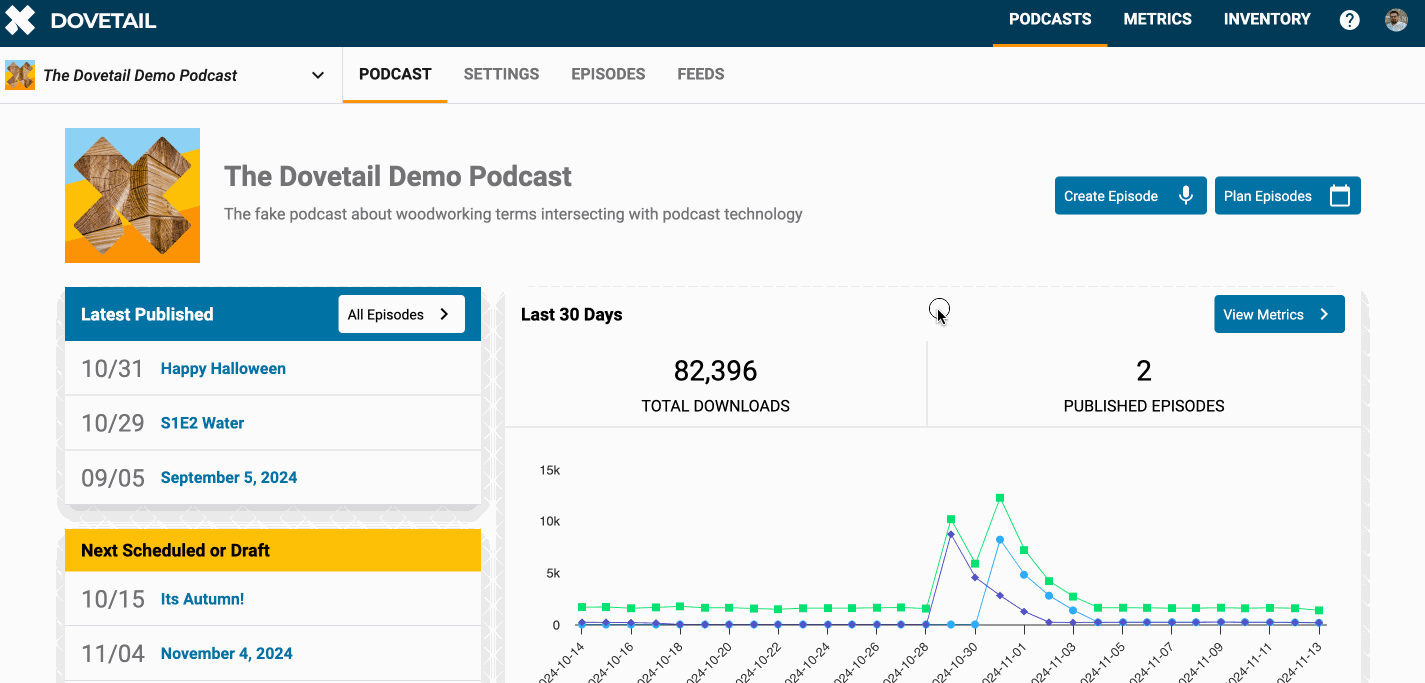Screen dimensions: 1425x683
Task: Click the podcast description about woodworking terms
Action: (513, 214)
